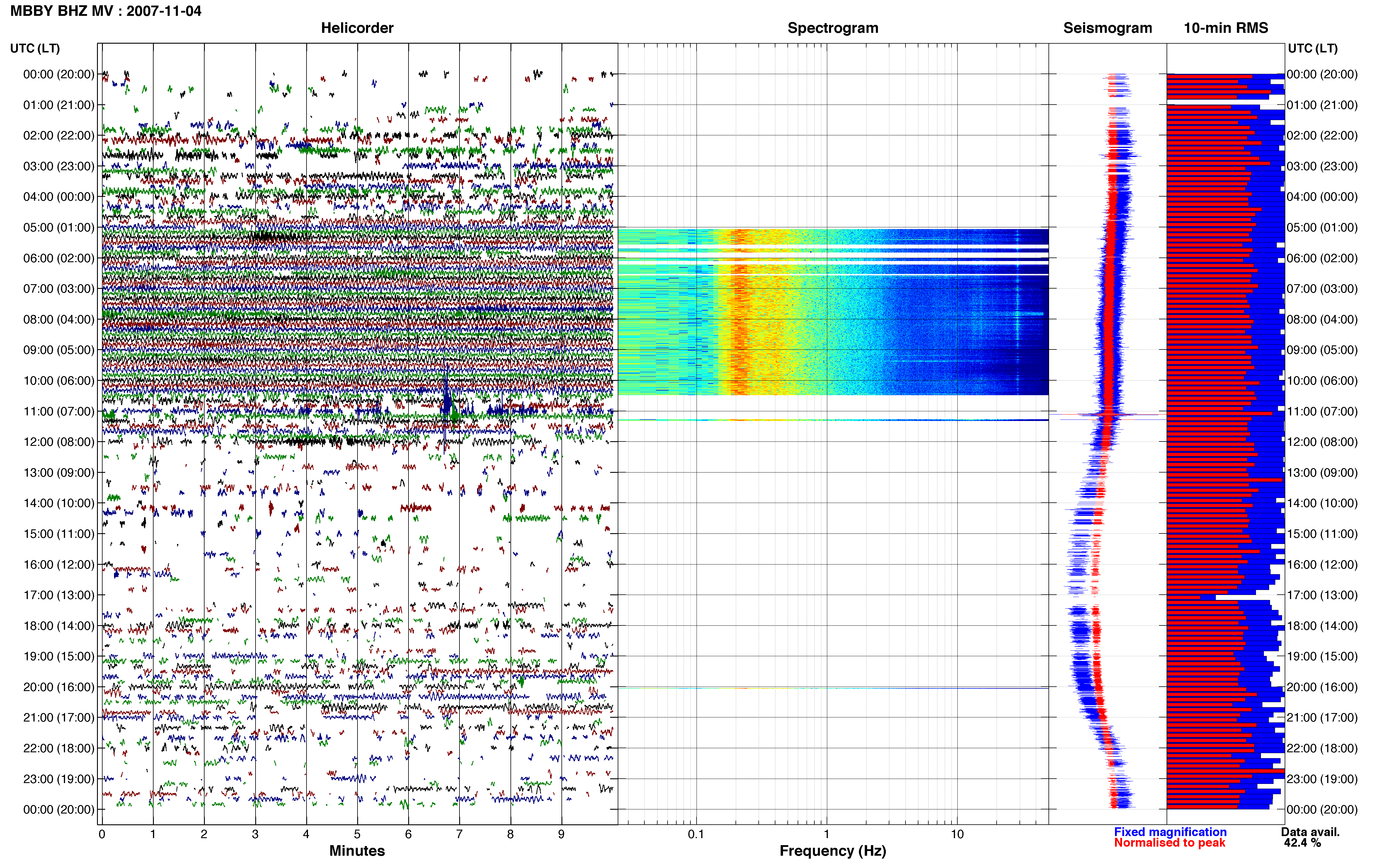Click the left 'UTC (LT)' axis label

[x=35, y=48]
